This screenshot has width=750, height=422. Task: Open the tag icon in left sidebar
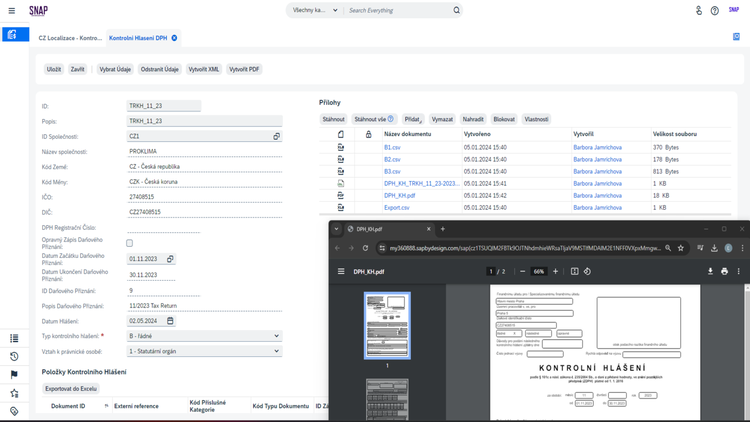point(14,411)
